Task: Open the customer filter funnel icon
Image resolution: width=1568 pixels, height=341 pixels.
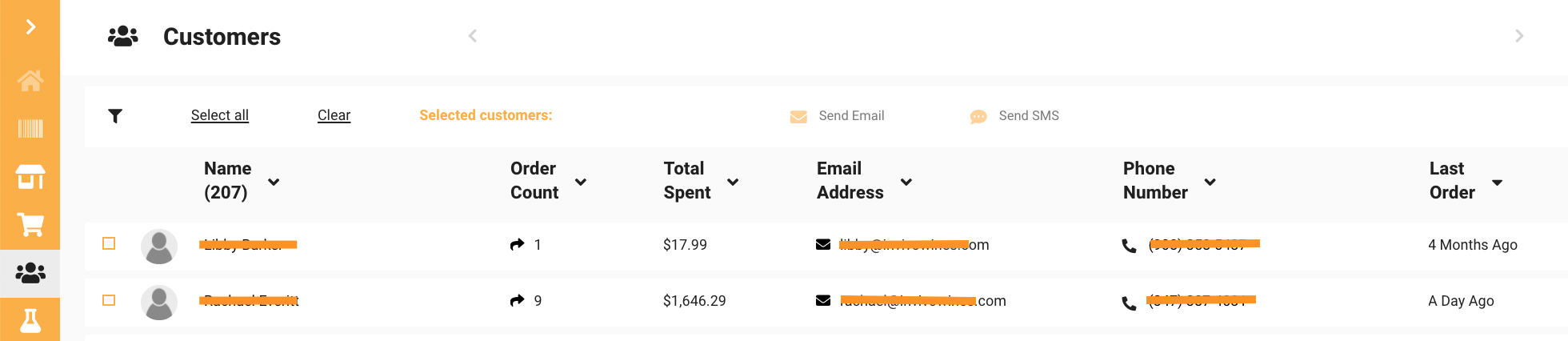Action: coord(115,116)
